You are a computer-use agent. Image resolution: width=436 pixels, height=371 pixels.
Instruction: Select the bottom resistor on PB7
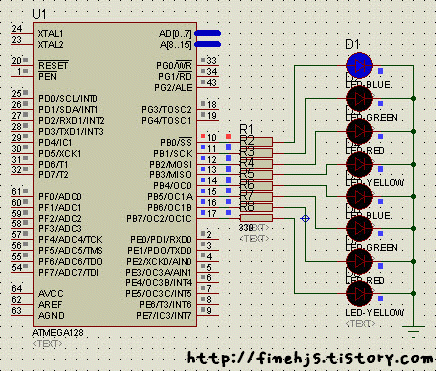pos(256,218)
